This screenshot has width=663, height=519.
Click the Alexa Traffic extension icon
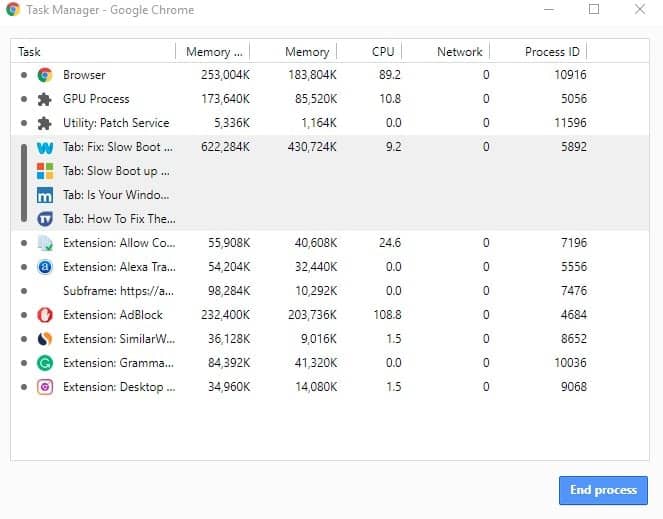[45, 267]
